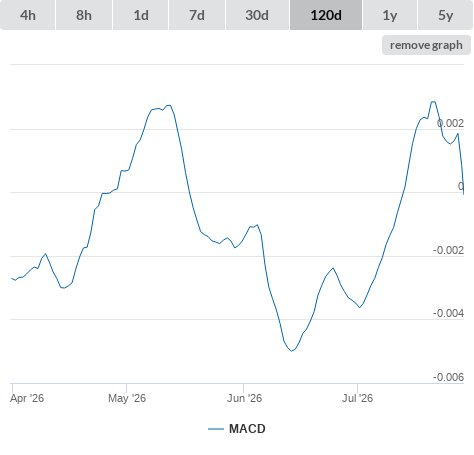This screenshot has height=455, width=474.
Task: Click the 0.002 y-axis label
Action: (450, 123)
